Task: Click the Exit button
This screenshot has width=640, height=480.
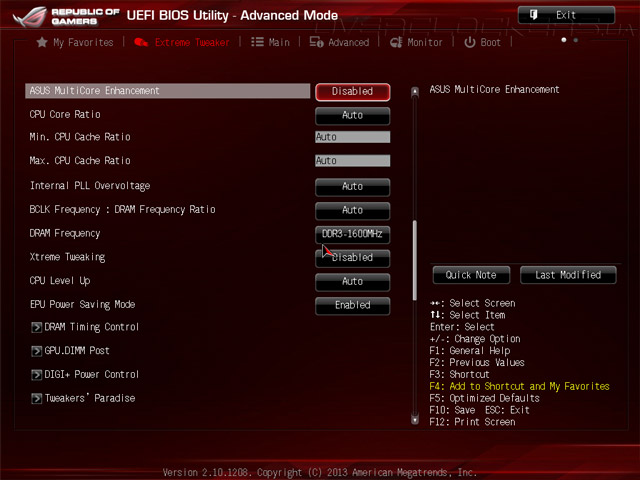Action: click(x=567, y=15)
